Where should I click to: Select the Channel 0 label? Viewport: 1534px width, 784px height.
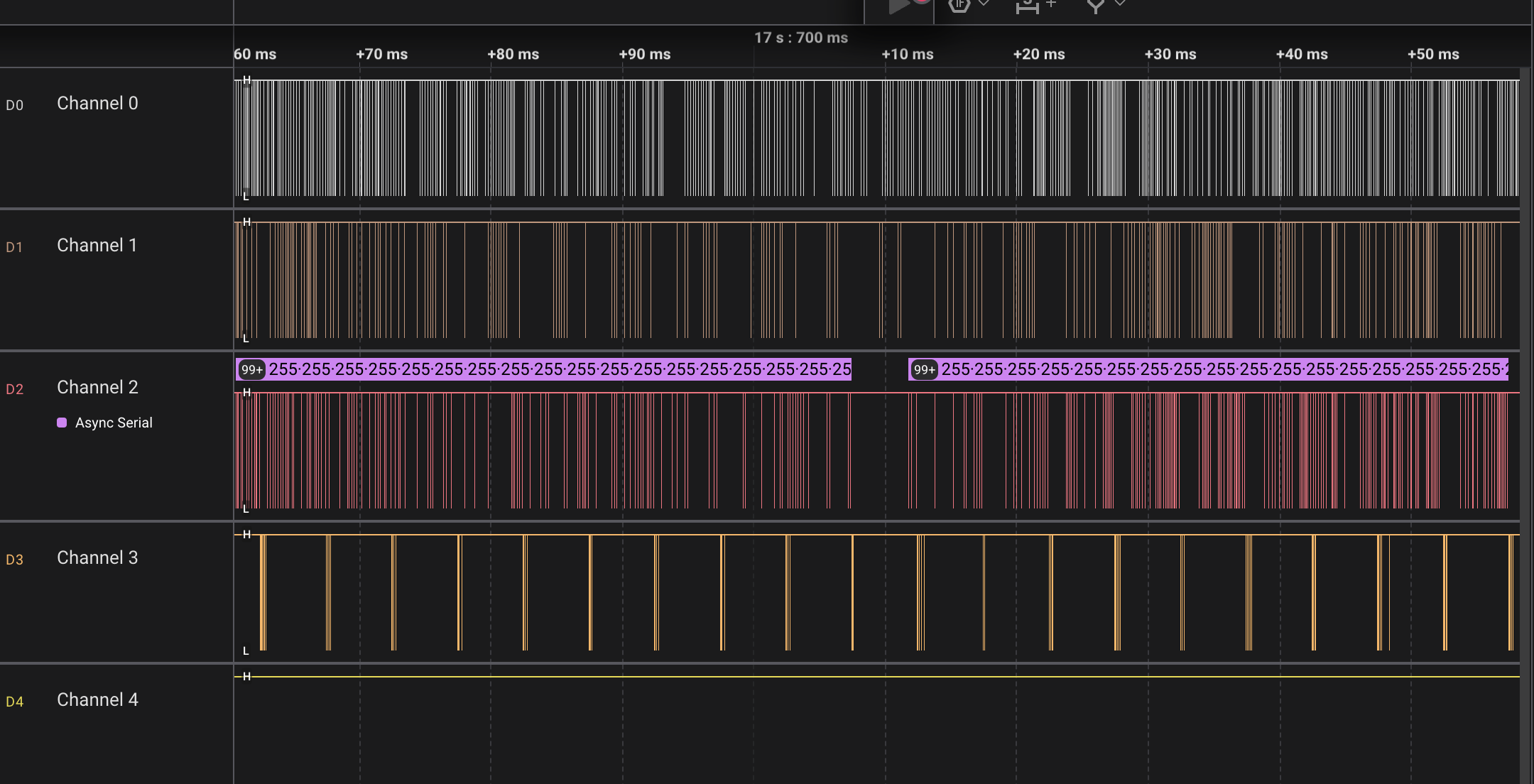coord(97,104)
